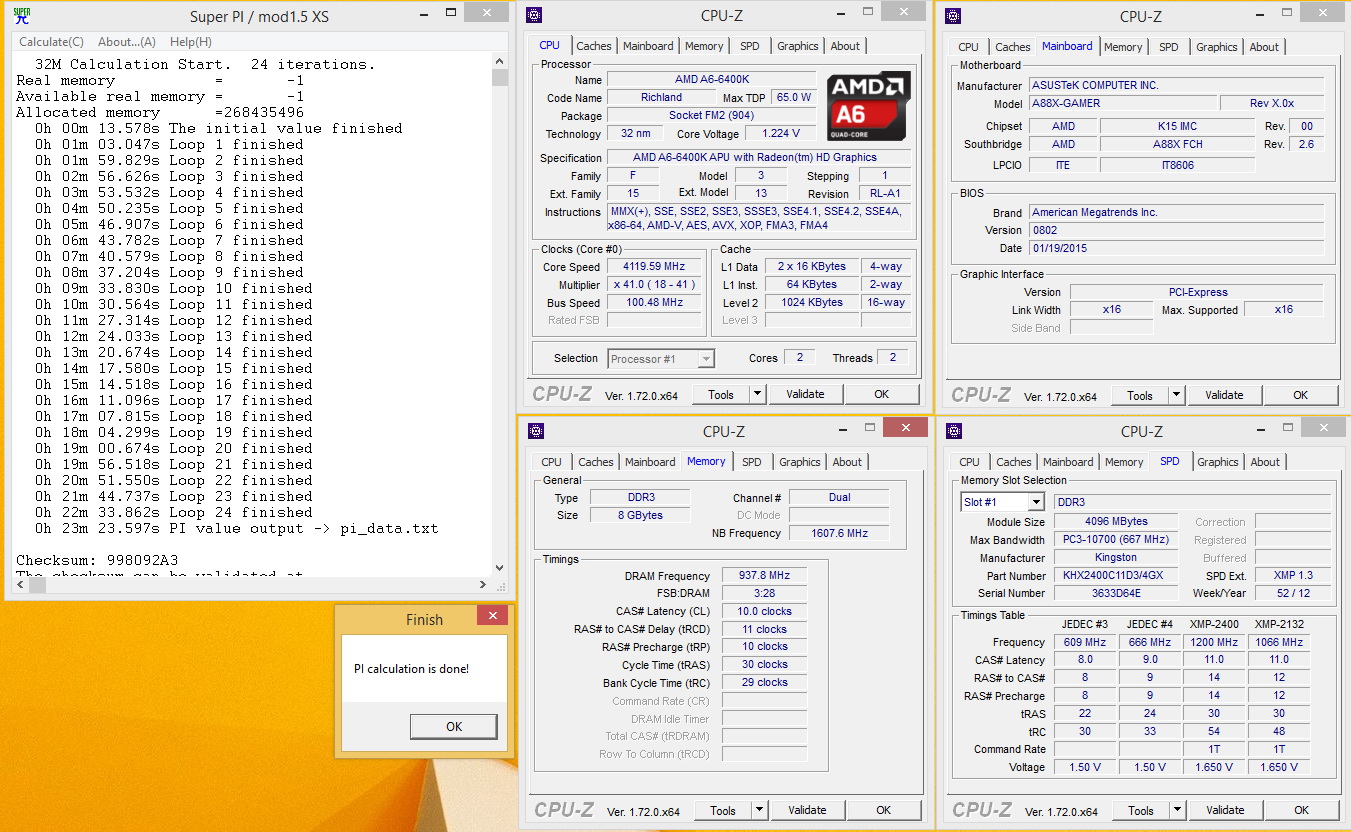Screen dimensions: 1351x832
Task: Click DRAM Frequency value 937.8 MHz
Action: coord(764,576)
